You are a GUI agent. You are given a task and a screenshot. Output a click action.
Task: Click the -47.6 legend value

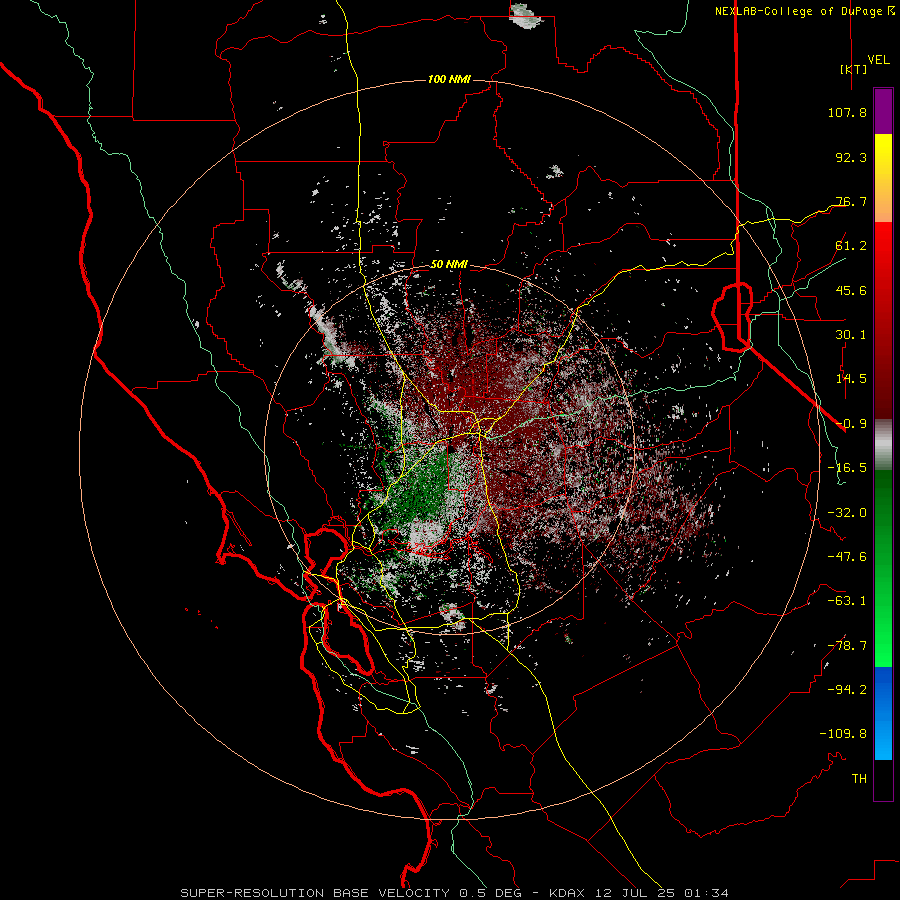pyautogui.click(x=847, y=557)
